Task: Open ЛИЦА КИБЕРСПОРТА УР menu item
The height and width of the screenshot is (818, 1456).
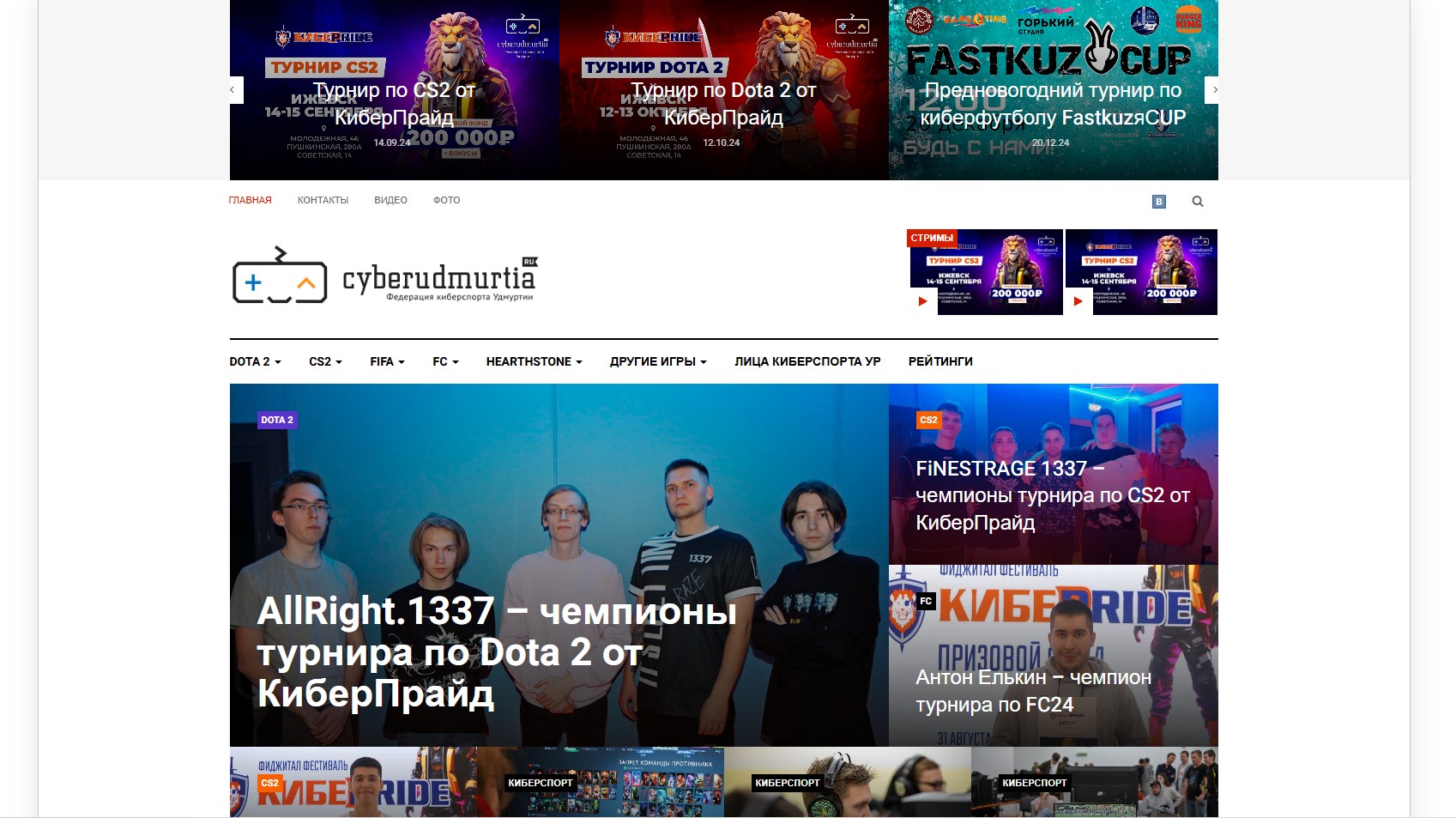Action: pos(807,361)
